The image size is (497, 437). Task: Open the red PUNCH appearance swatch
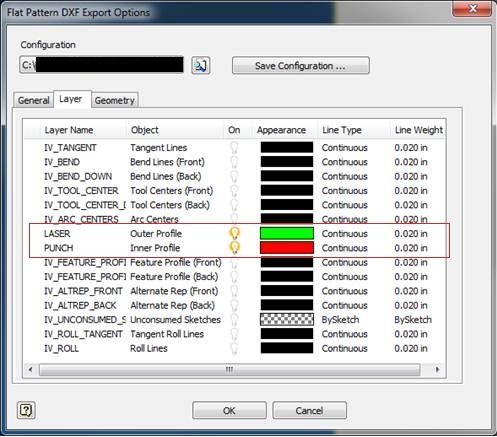287,248
